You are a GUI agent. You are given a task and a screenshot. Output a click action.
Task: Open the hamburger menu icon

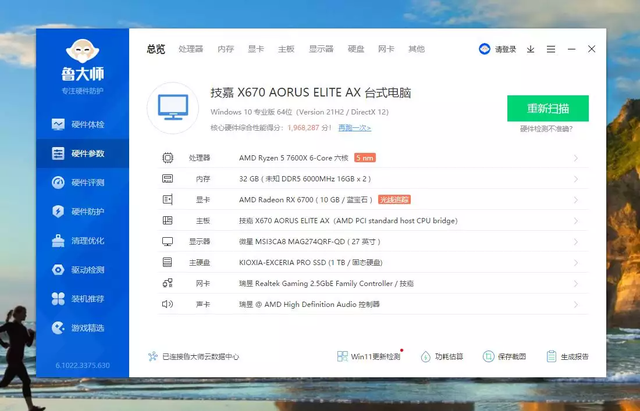tap(551, 49)
